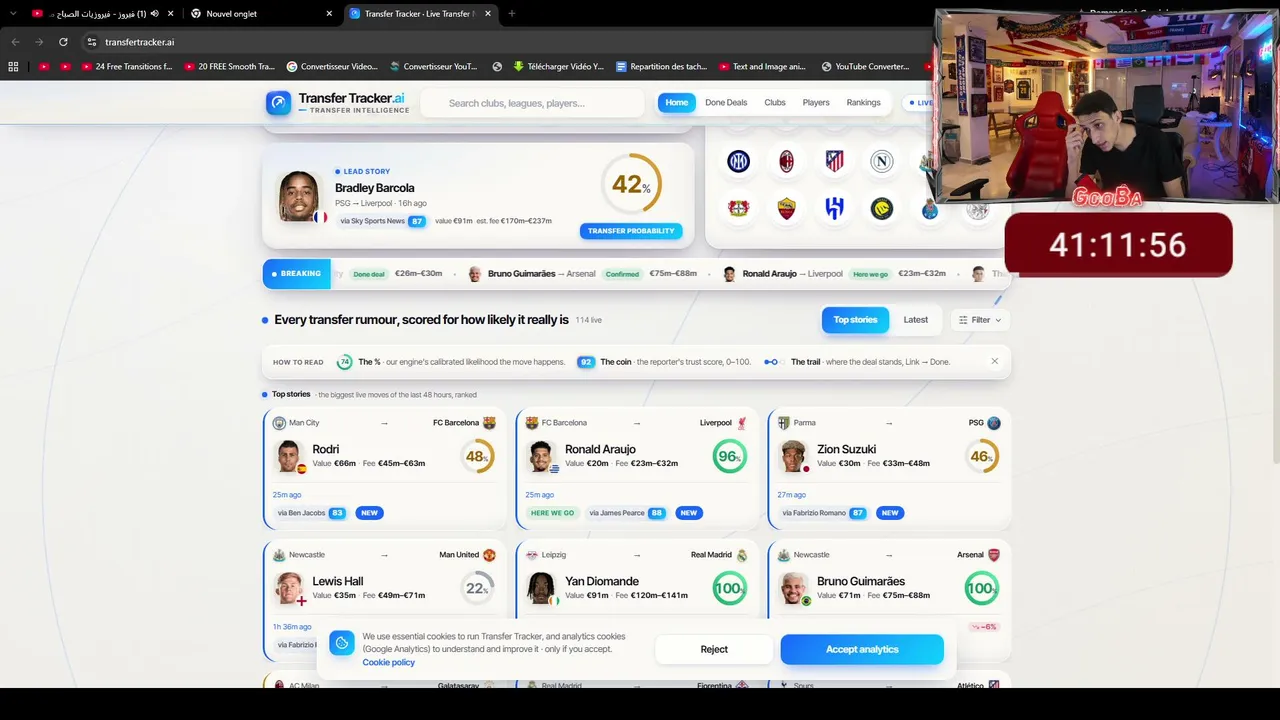Screen dimensions: 1280x720
Task: Open the Bayer Leverkusen club crest
Action: [738, 208]
